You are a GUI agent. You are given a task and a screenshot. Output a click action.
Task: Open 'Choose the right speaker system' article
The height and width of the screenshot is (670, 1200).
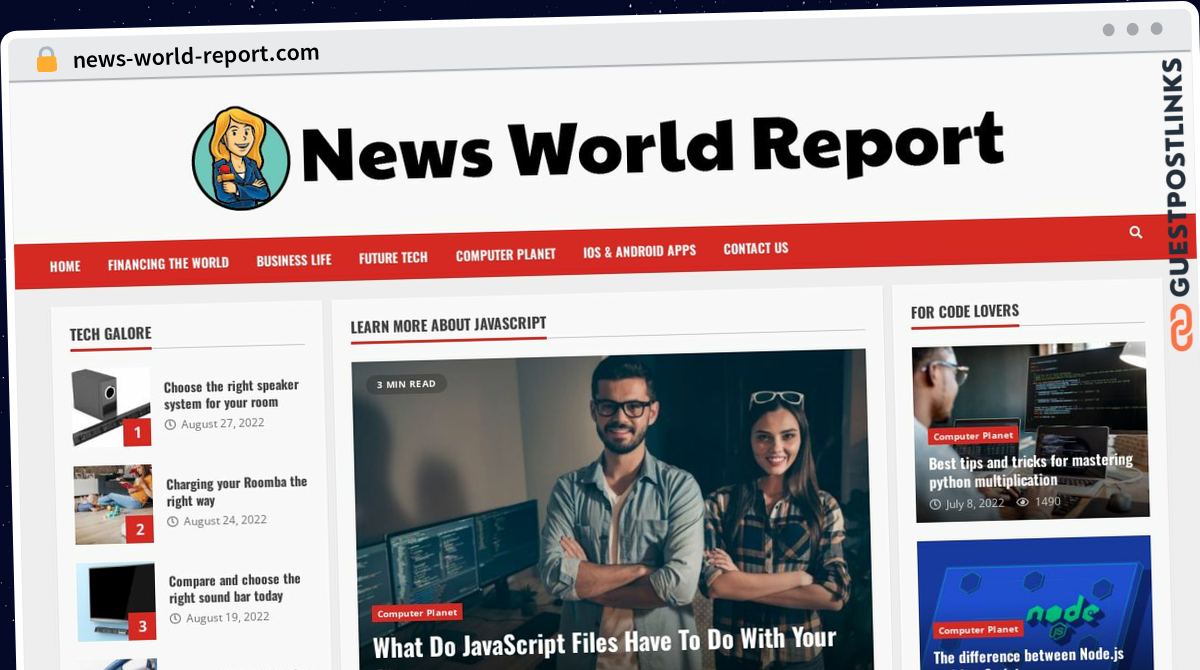tap(231, 394)
